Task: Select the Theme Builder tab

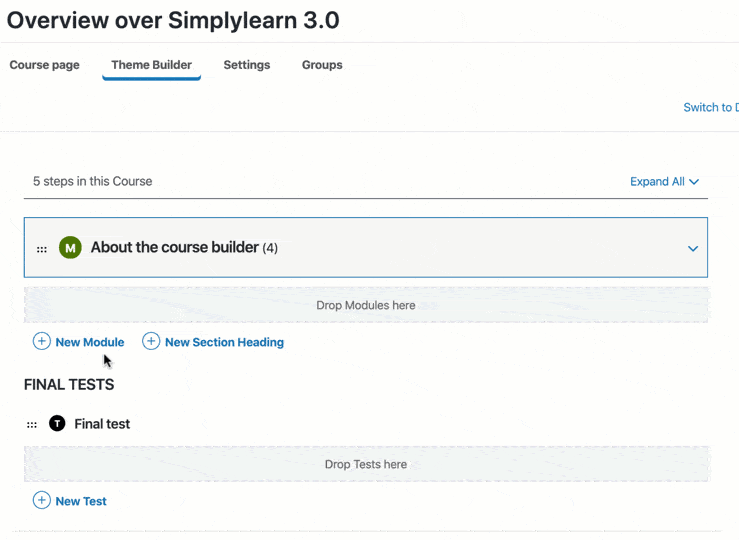Action: (x=151, y=65)
